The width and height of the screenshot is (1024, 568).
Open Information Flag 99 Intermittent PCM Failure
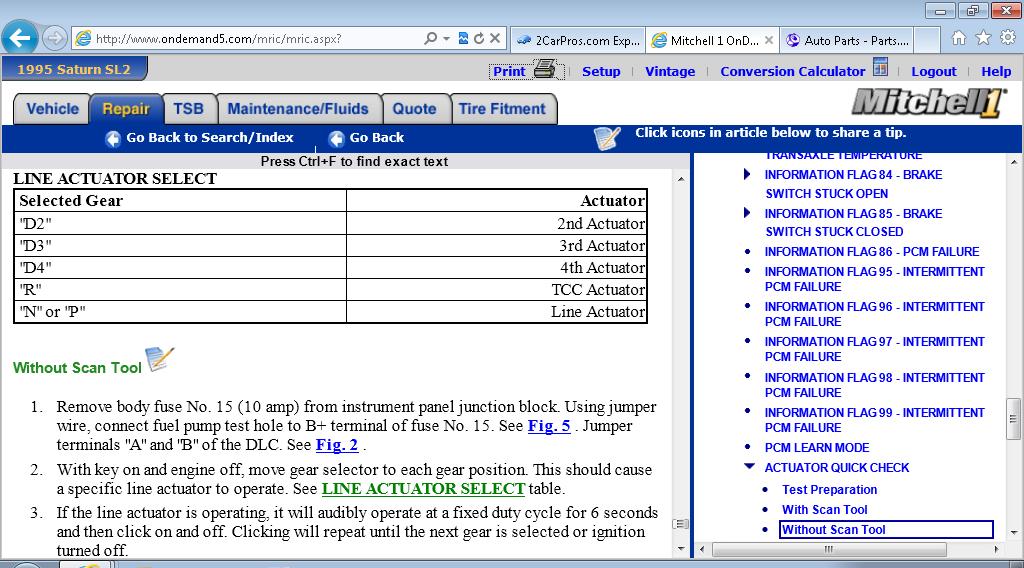(x=874, y=420)
